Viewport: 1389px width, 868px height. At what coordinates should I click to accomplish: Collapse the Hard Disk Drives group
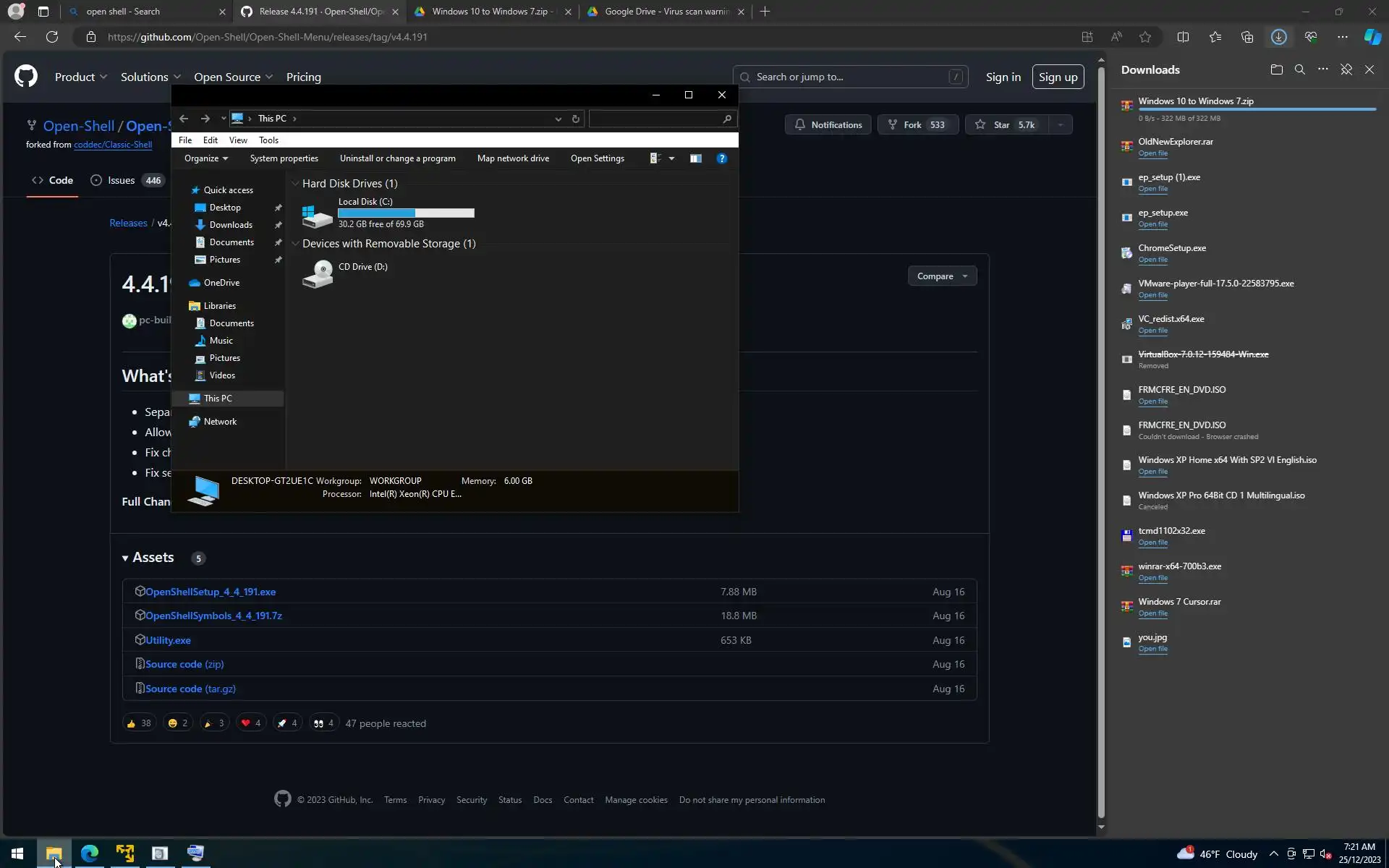coord(295,184)
